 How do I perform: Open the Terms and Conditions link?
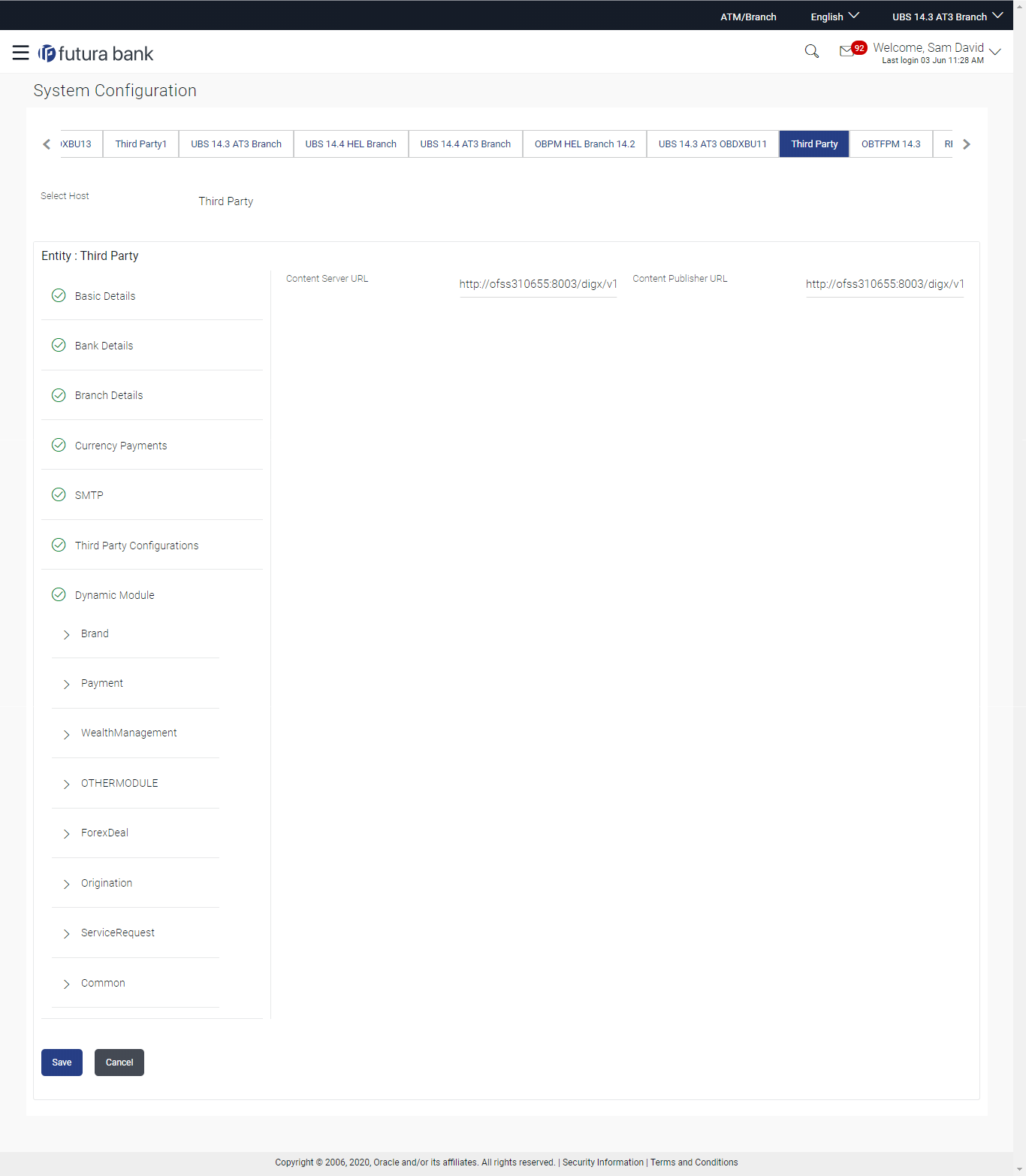point(694,1162)
